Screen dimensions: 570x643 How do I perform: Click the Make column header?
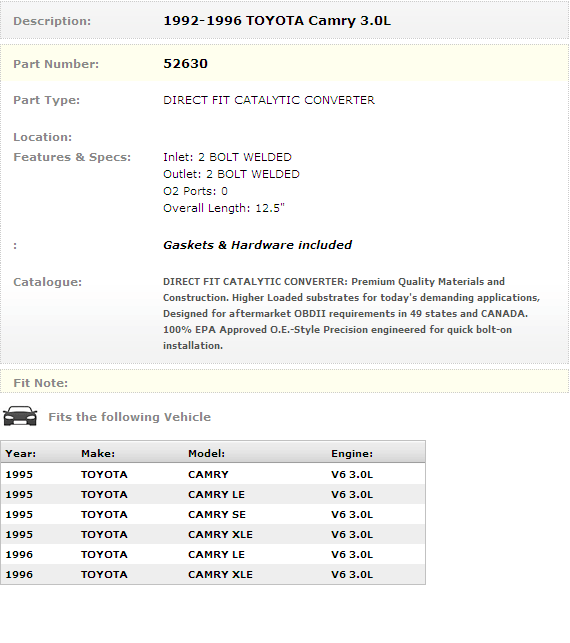[98, 454]
